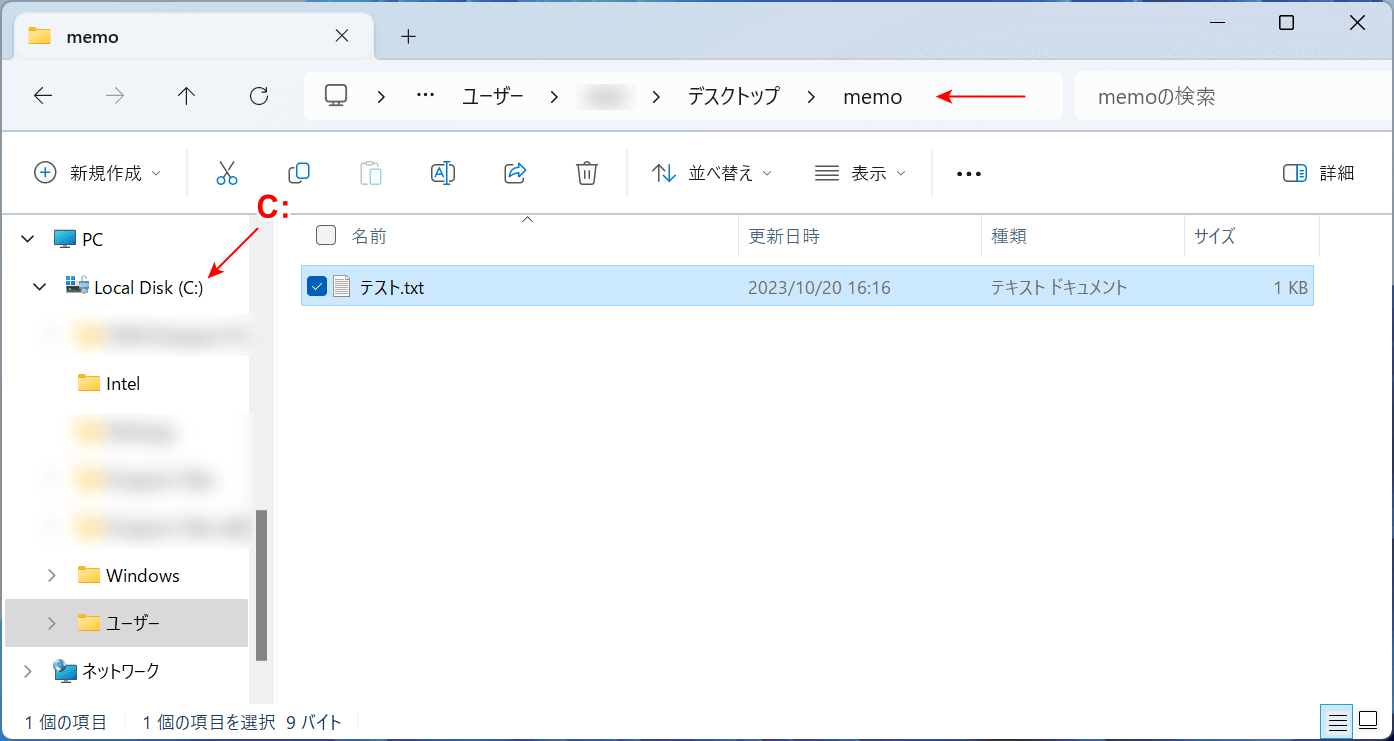This screenshot has height=741, width=1394.
Task: Click the Share icon in toolbar
Action: (515, 173)
